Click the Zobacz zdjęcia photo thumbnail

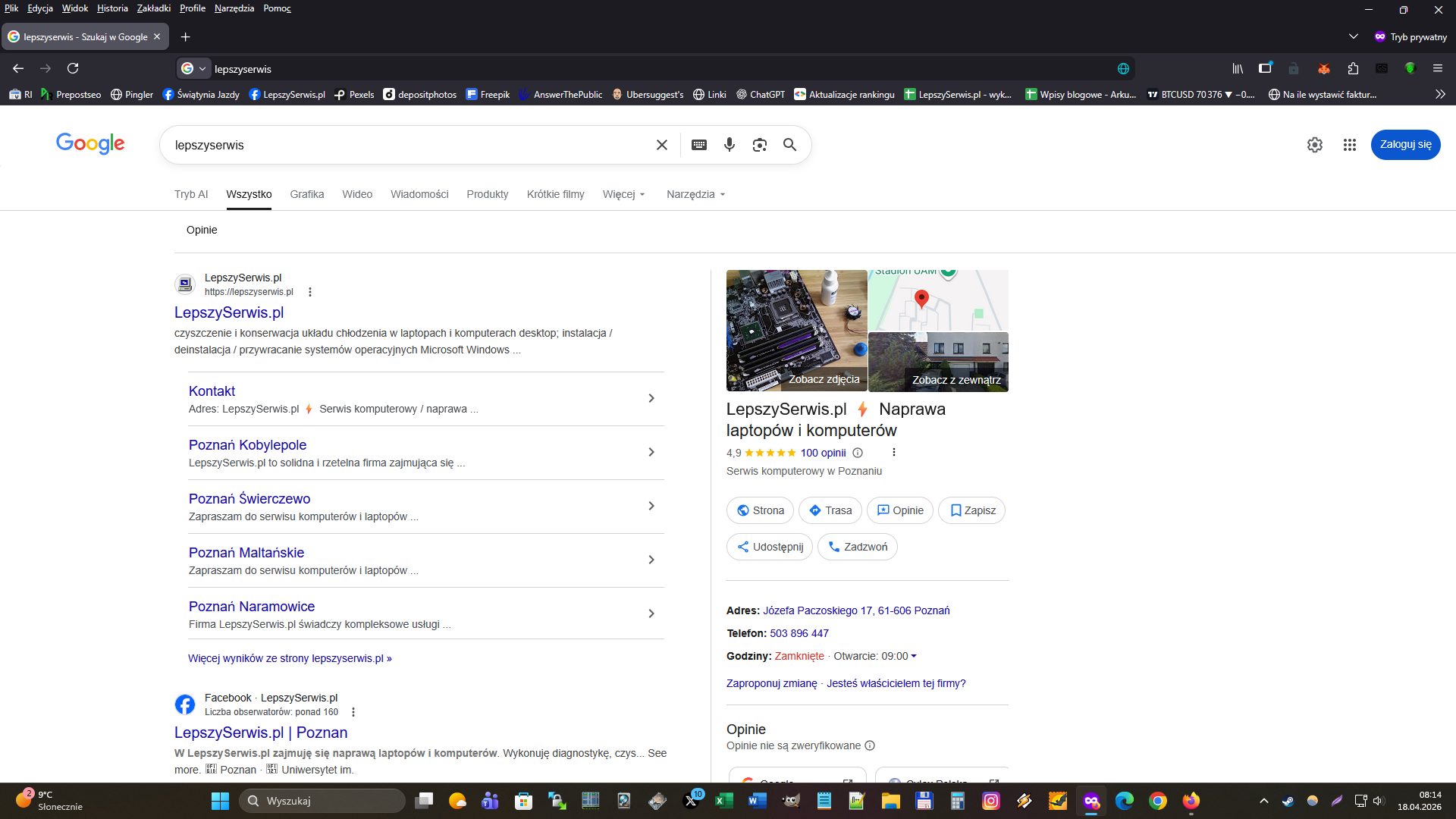[x=796, y=331]
